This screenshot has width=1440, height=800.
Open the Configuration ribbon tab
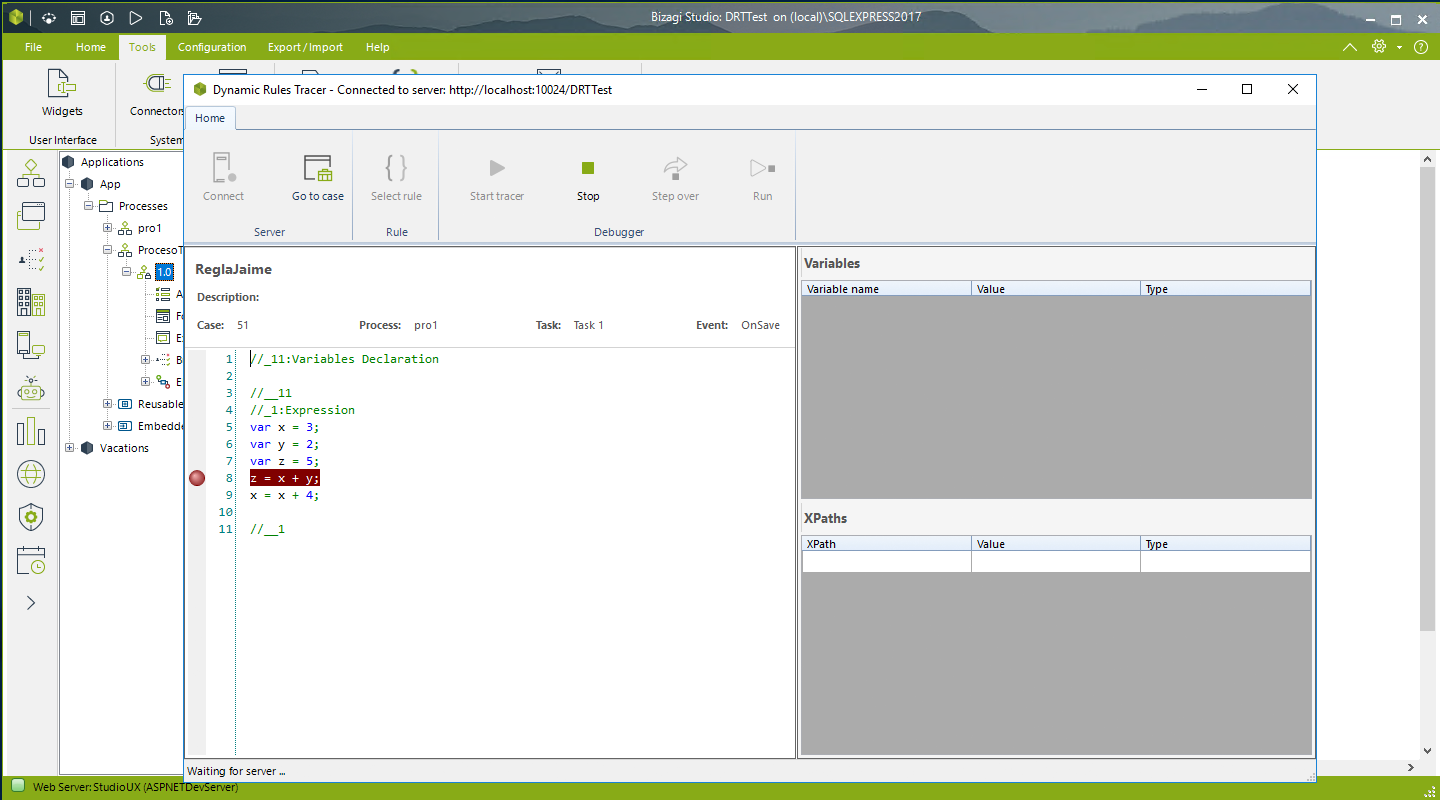pos(212,47)
